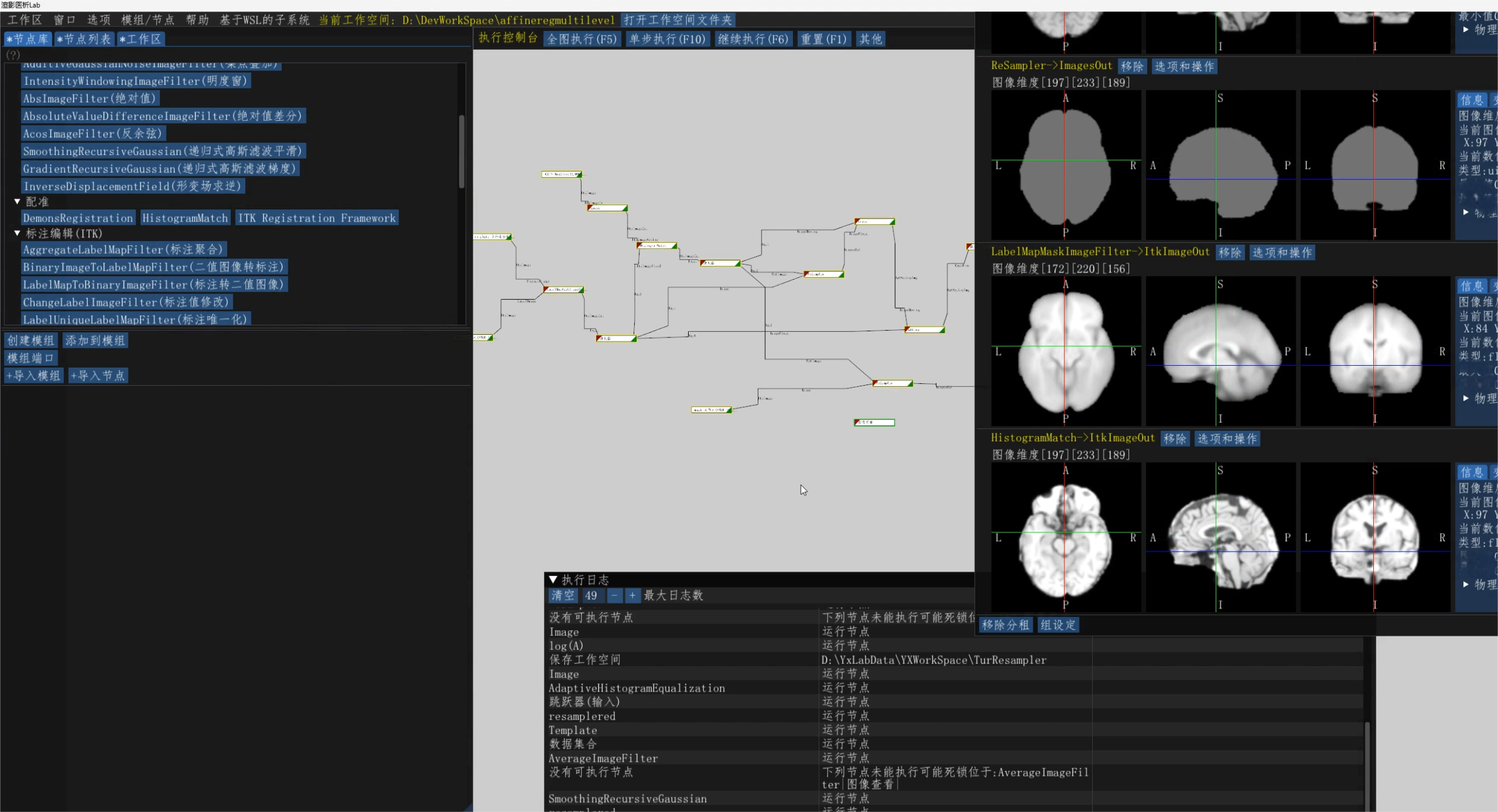Screen dimensions: 1498x812
Task: Add AbsImageFilter(绝对值) node
Action: [90, 98]
